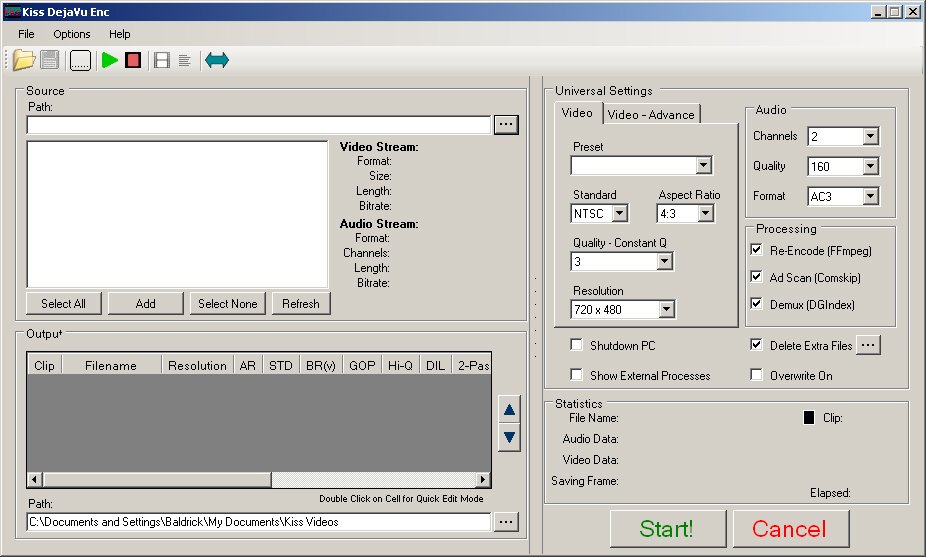Click the black Clip color swatch
The image size is (926, 557).
809,418
